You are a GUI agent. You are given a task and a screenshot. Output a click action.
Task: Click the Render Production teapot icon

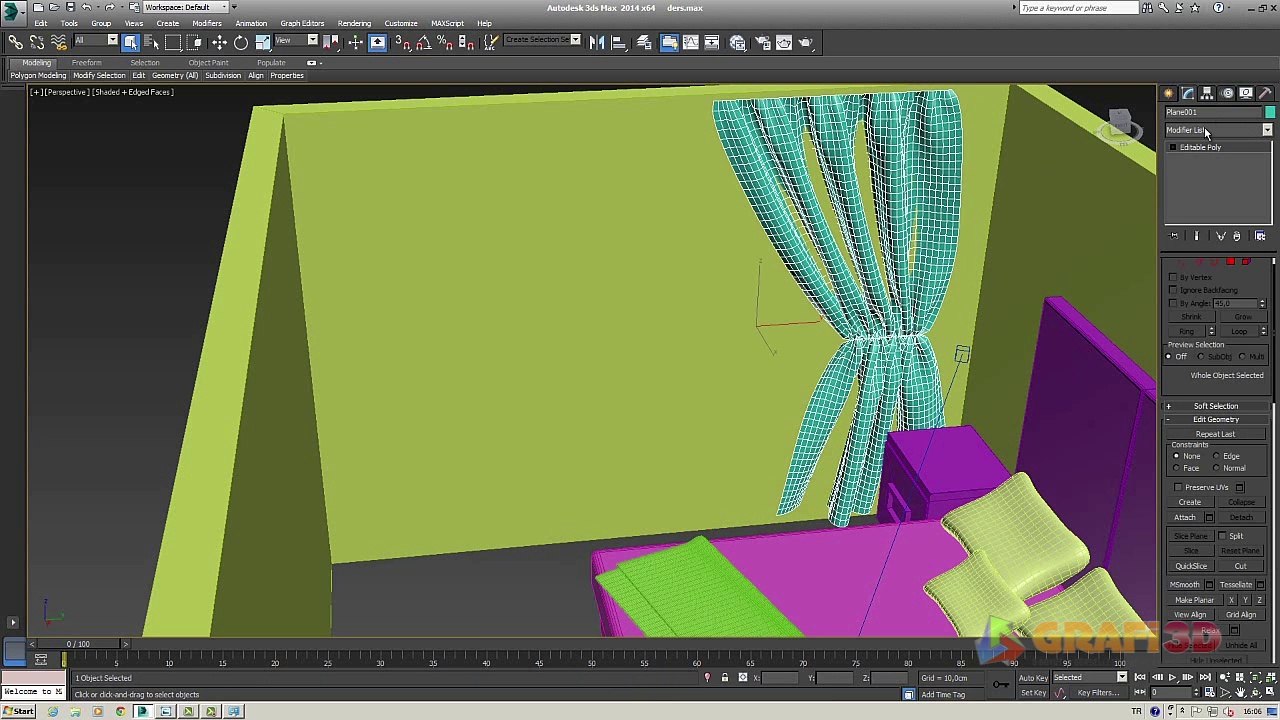pyautogui.click(x=808, y=42)
